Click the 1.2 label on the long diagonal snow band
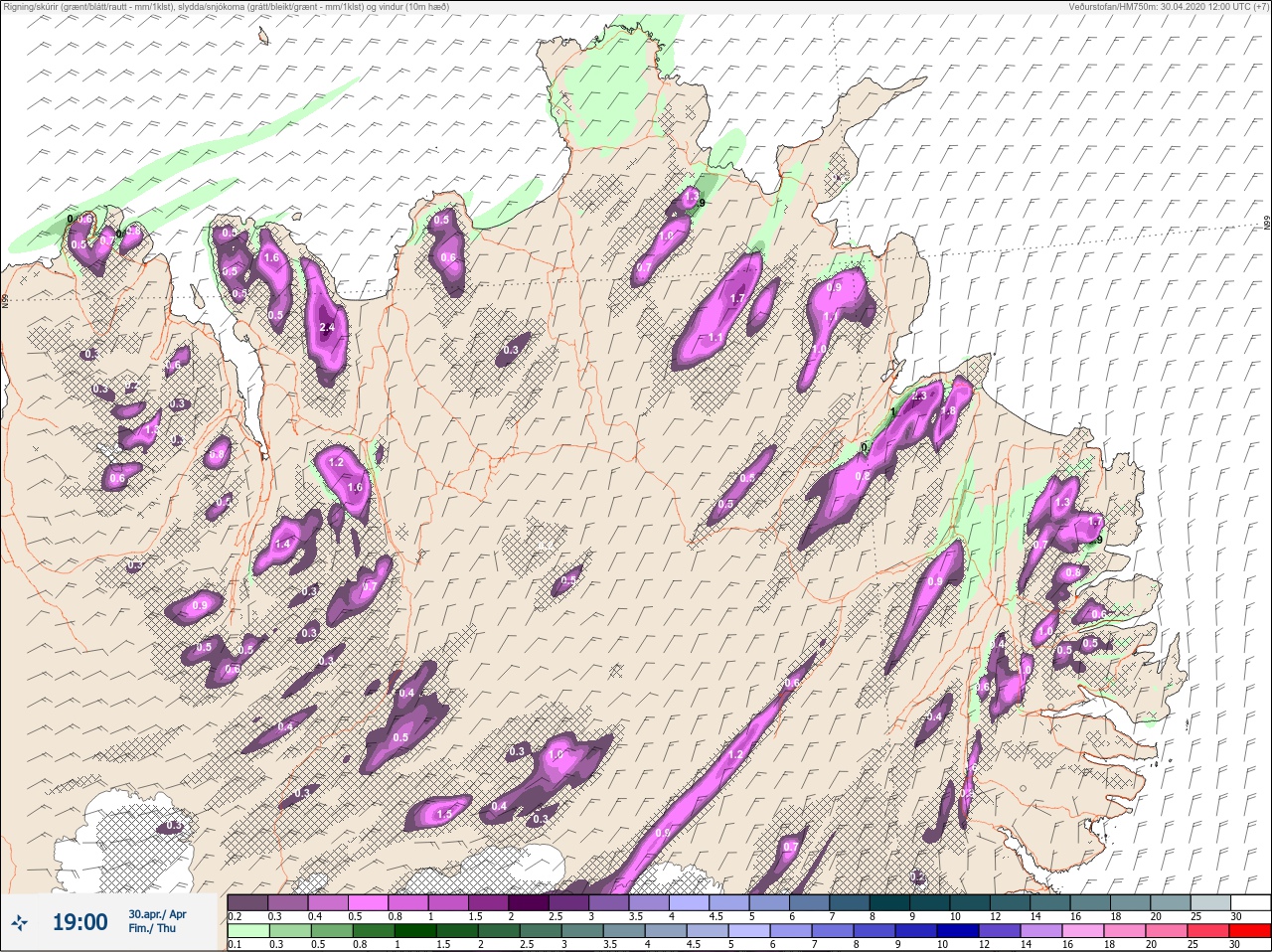This screenshot has width=1272, height=952. pos(735,755)
